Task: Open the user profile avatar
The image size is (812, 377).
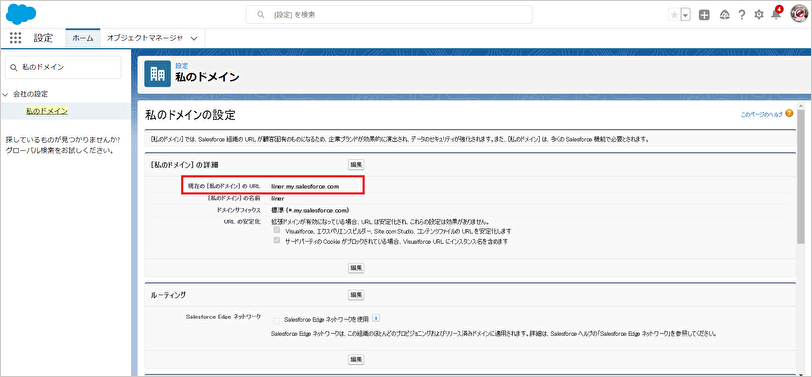Action: point(799,14)
